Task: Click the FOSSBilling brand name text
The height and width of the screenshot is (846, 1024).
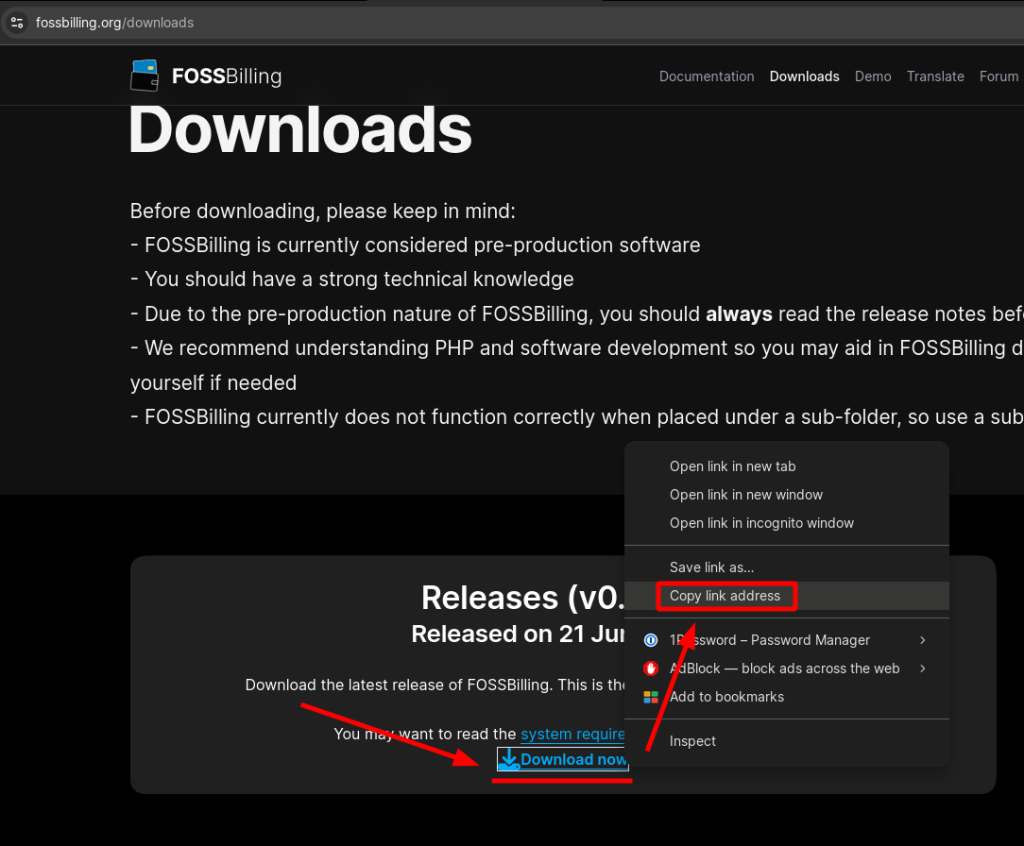Action: point(227,76)
